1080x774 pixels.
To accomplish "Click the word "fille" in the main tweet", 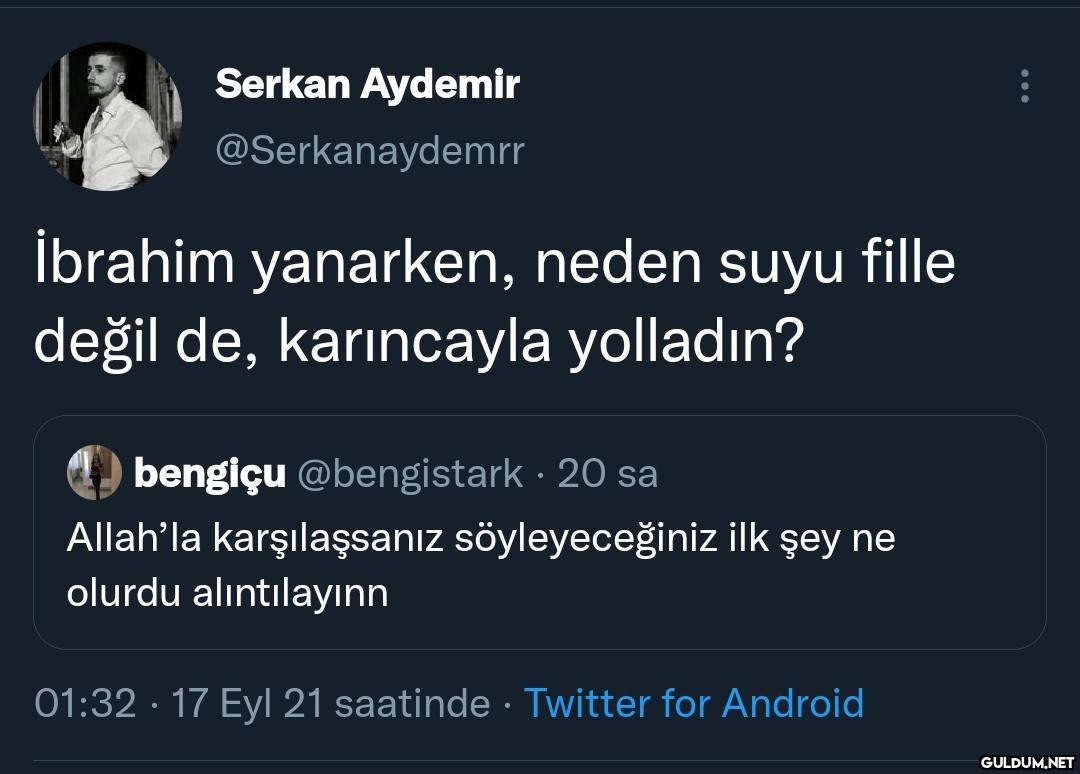I will [x=911, y=264].
